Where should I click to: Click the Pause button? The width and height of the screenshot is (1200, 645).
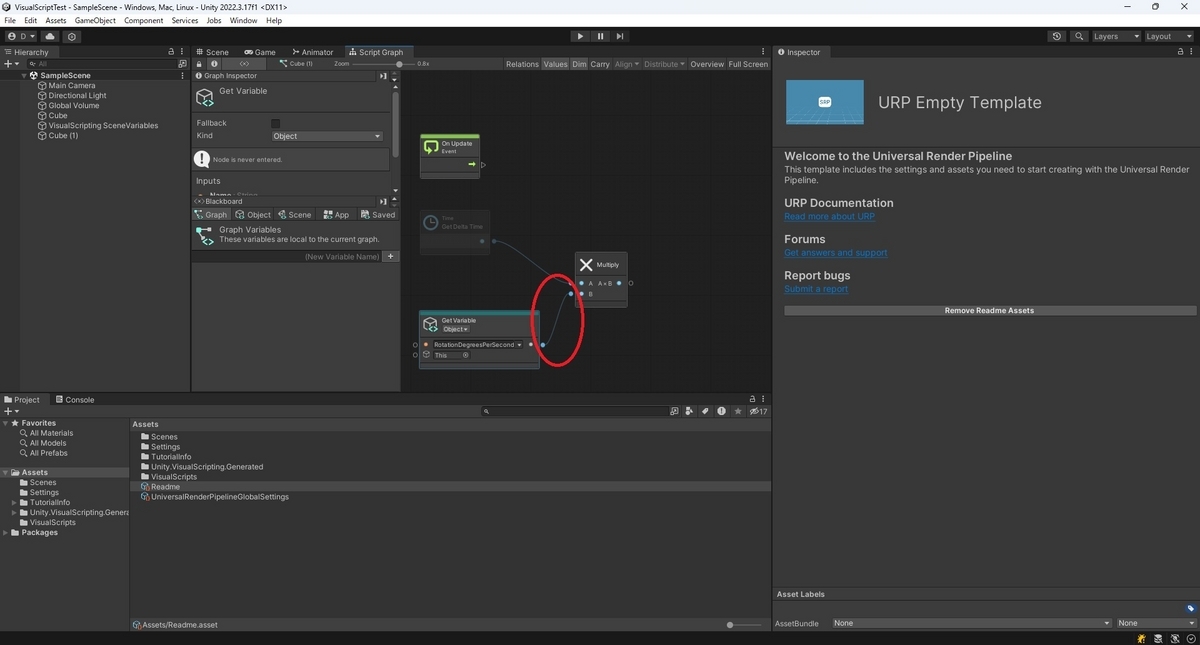pyautogui.click(x=600, y=36)
